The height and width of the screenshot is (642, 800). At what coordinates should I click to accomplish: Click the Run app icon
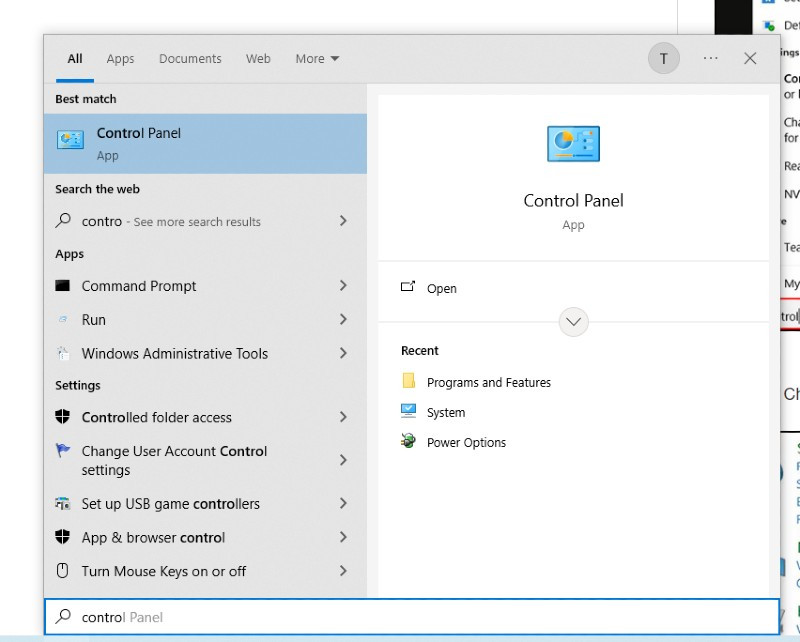pyautogui.click(x=62, y=319)
